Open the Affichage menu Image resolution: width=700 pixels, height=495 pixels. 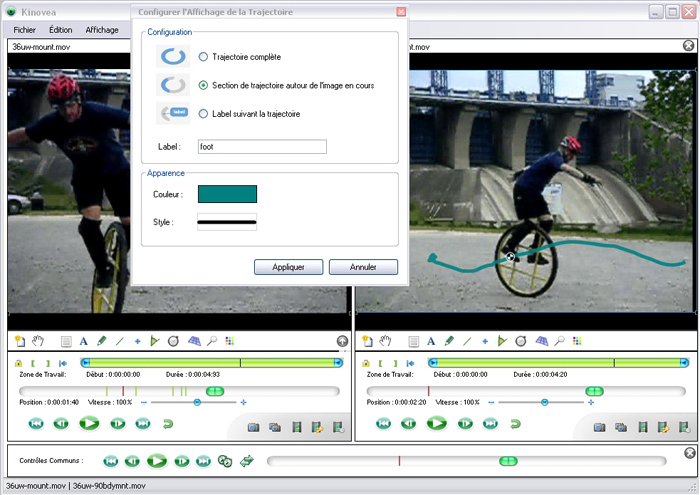point(102,30)
